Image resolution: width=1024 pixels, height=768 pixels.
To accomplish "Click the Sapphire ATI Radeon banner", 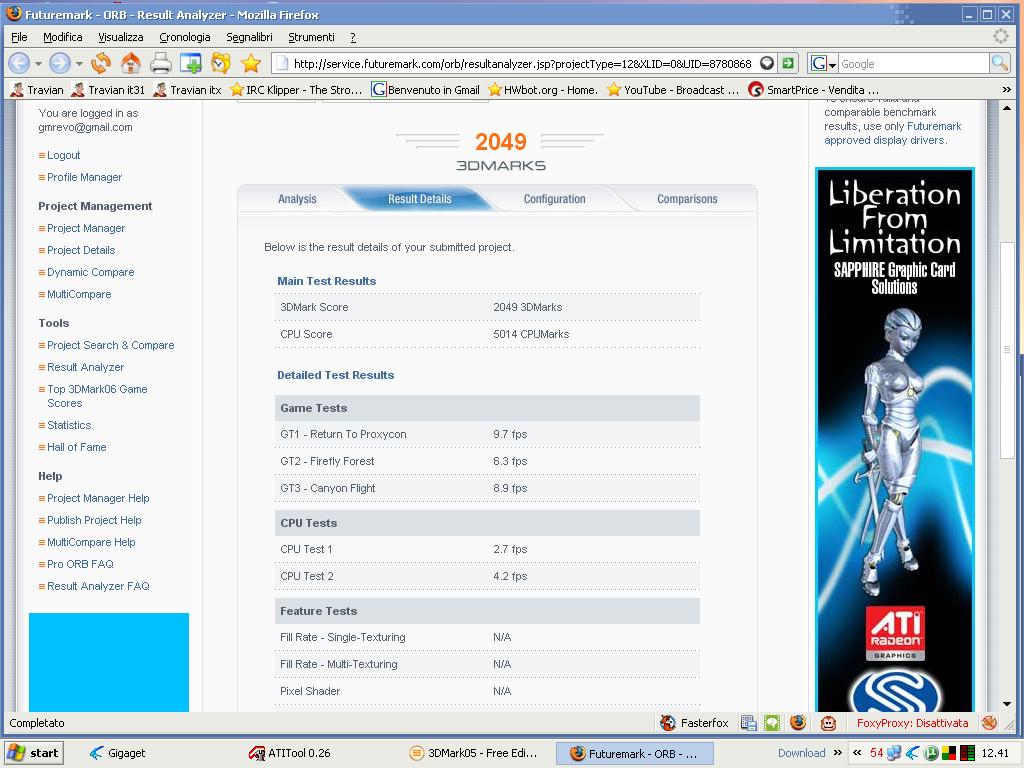I will [x=895, y=439].
